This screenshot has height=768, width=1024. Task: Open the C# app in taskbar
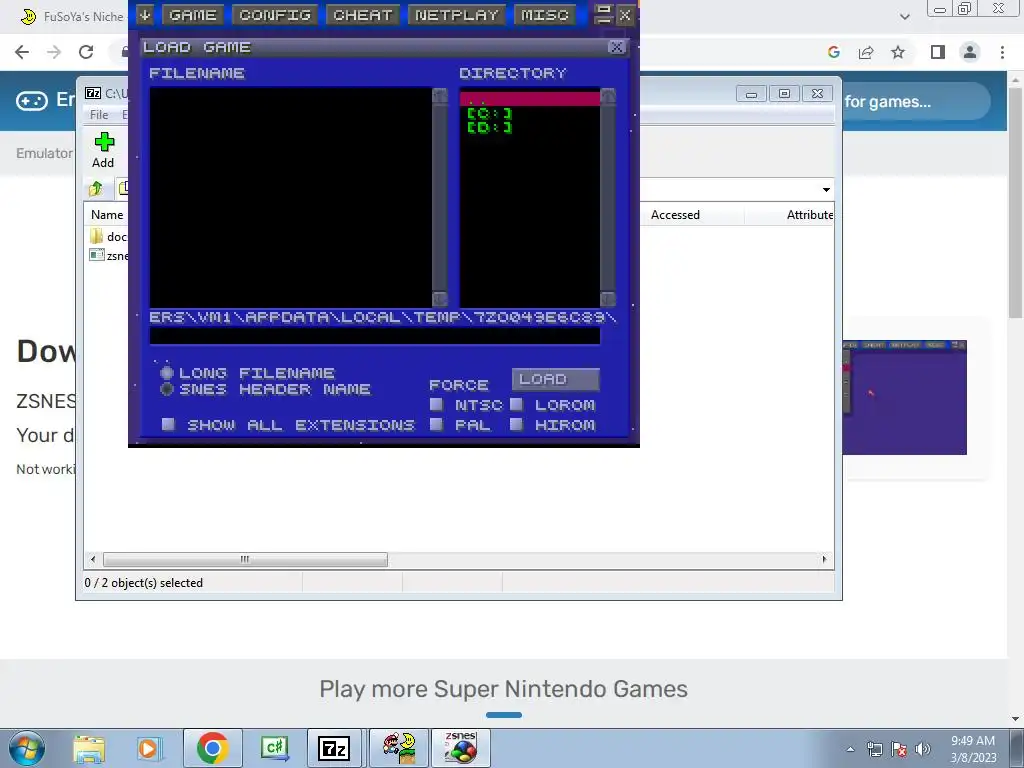pyautogui.click(x=274, y=748)
